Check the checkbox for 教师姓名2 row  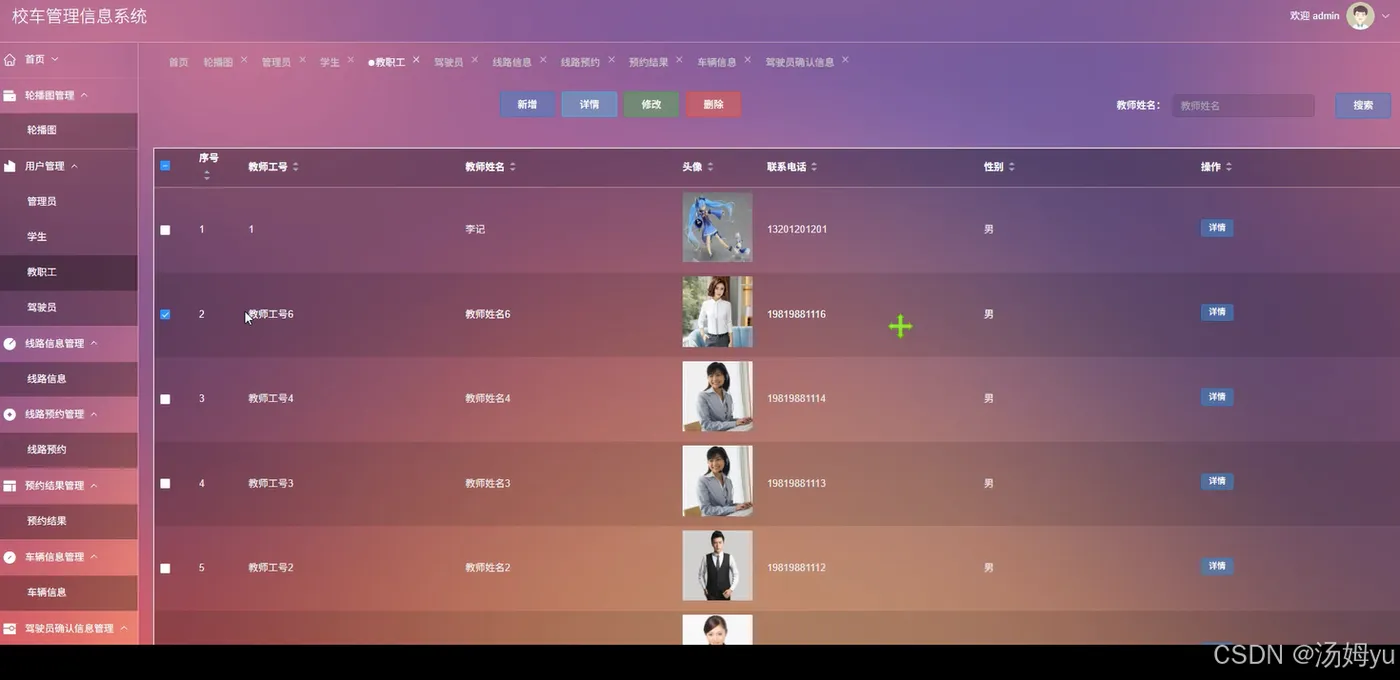[x=165, y=568]
